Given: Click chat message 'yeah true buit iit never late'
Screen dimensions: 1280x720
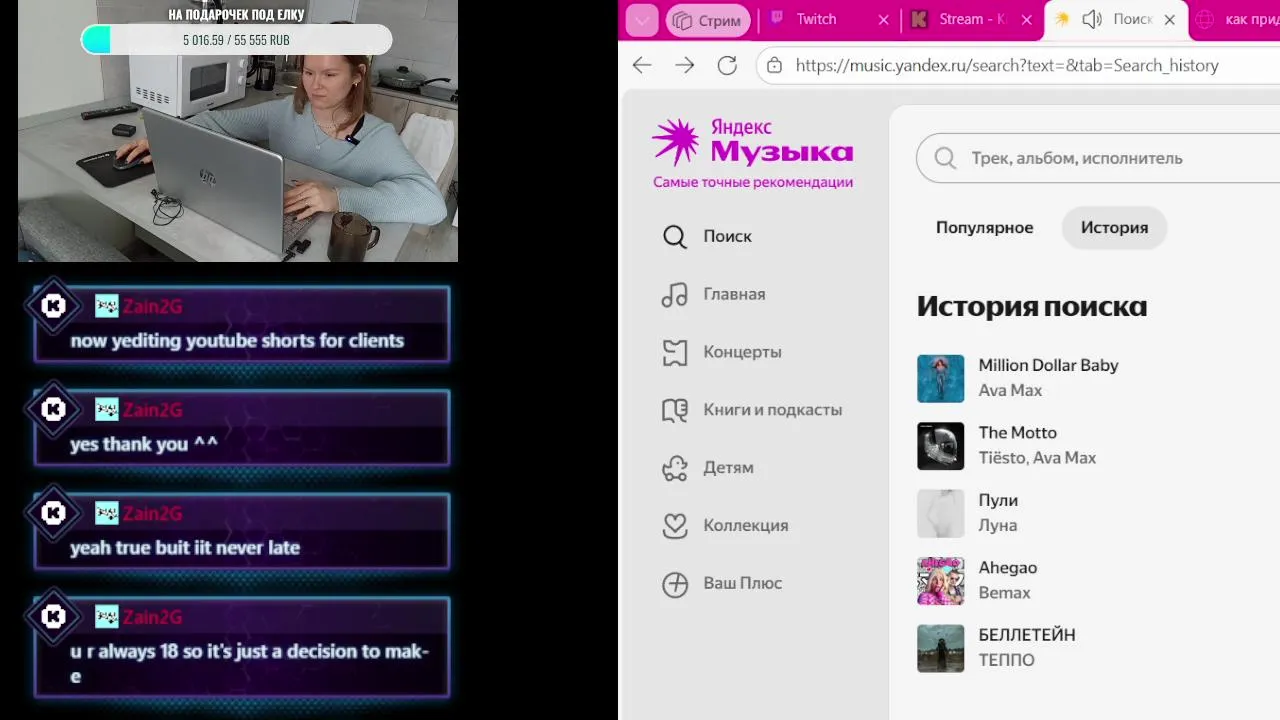Looking at the screenshot, I should (185, 548).
